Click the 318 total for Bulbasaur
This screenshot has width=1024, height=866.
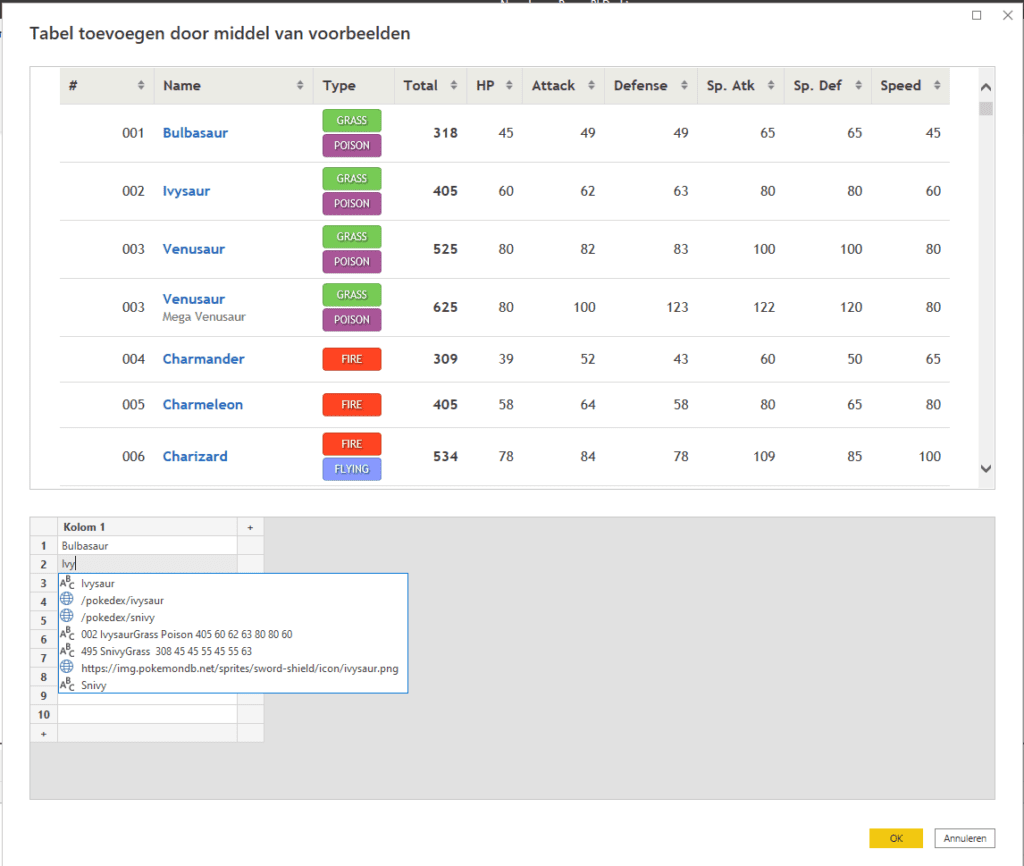click(445, 133)
